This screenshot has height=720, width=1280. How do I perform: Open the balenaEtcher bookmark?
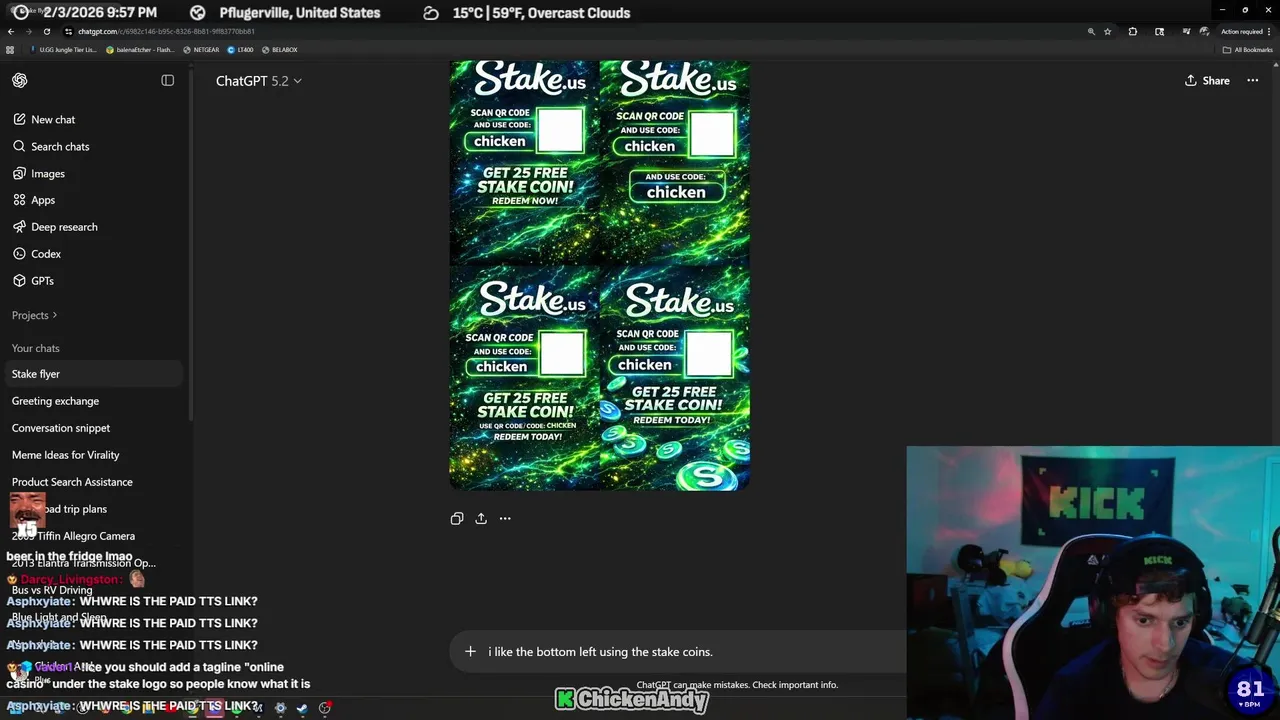140,49
